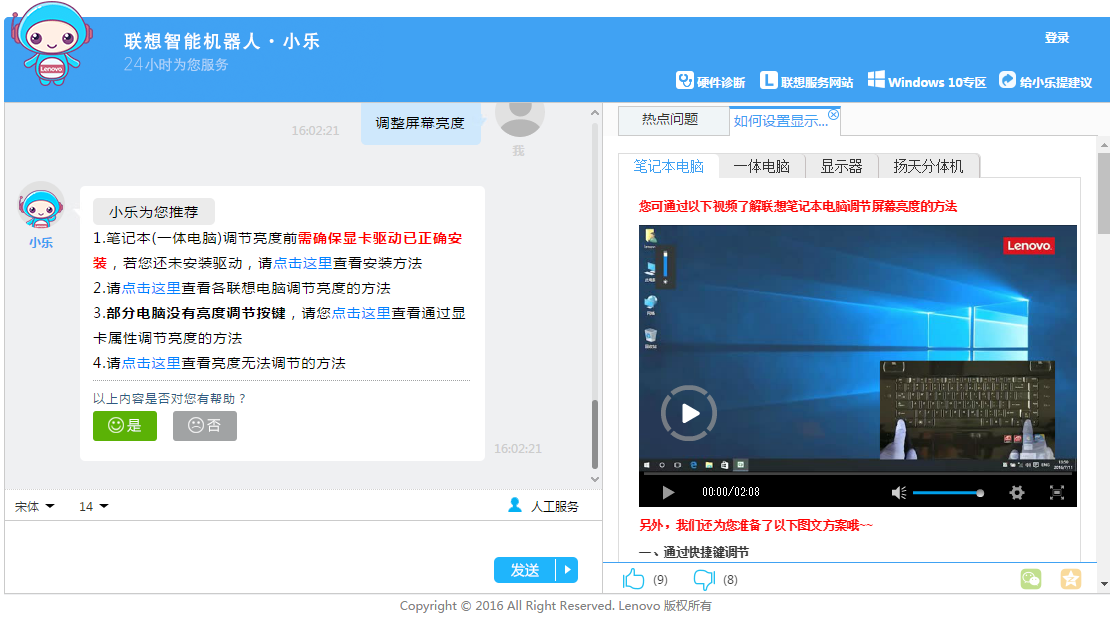This screenshot has height=619, width=1110.
Task: Adjust the video volume slider
Action: (948, 493)
